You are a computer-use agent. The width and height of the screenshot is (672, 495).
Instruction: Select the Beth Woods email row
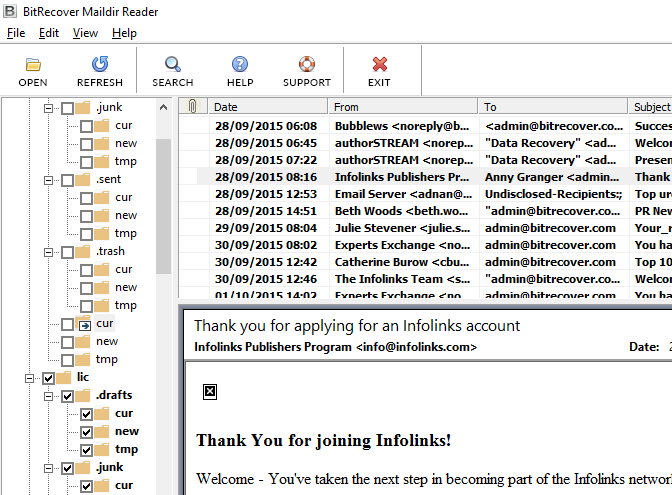click(426, 211)
